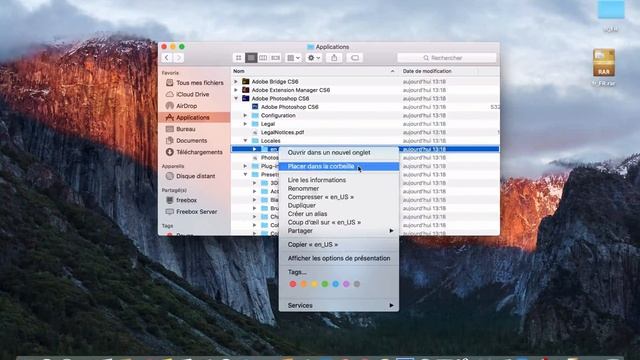Go forward with the Finder forward arrow

tap(178, 58)
